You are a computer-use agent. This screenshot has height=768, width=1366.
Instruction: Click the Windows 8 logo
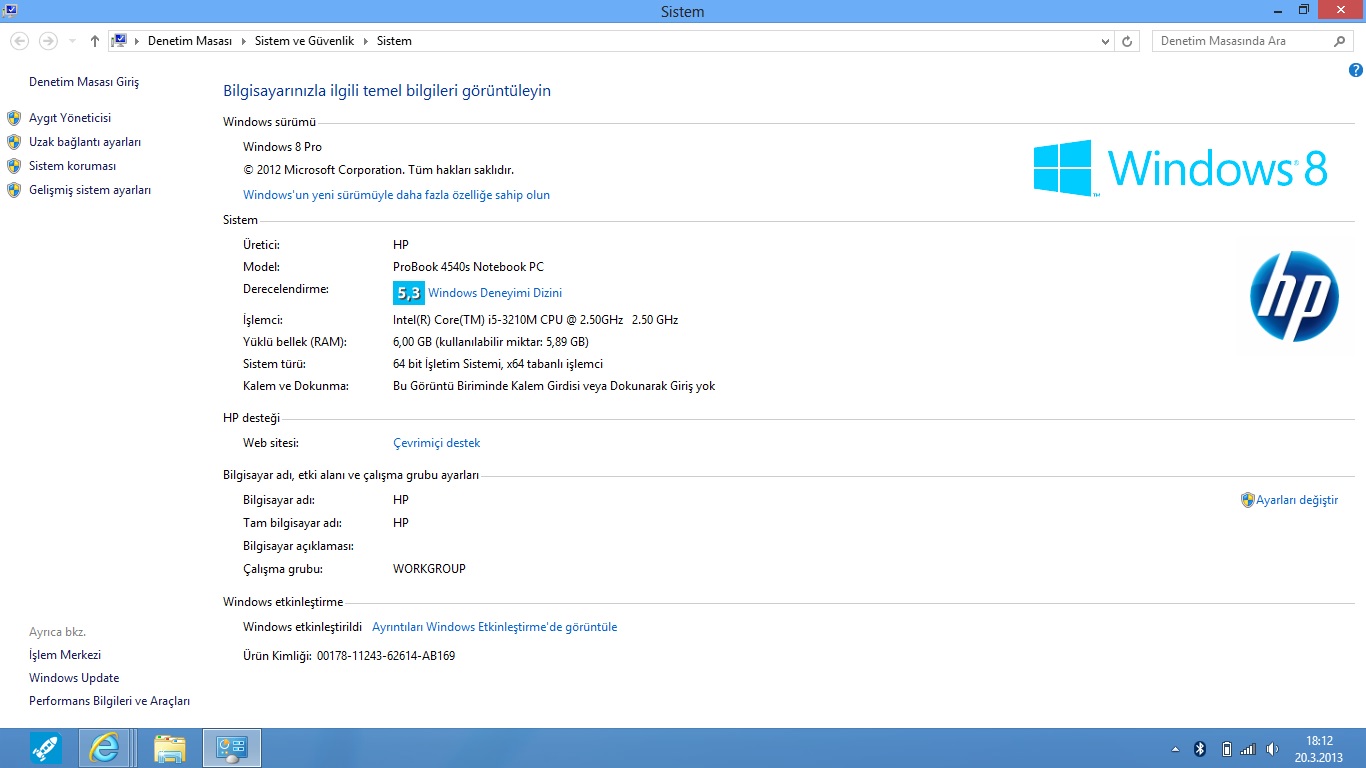[1180, 167]
